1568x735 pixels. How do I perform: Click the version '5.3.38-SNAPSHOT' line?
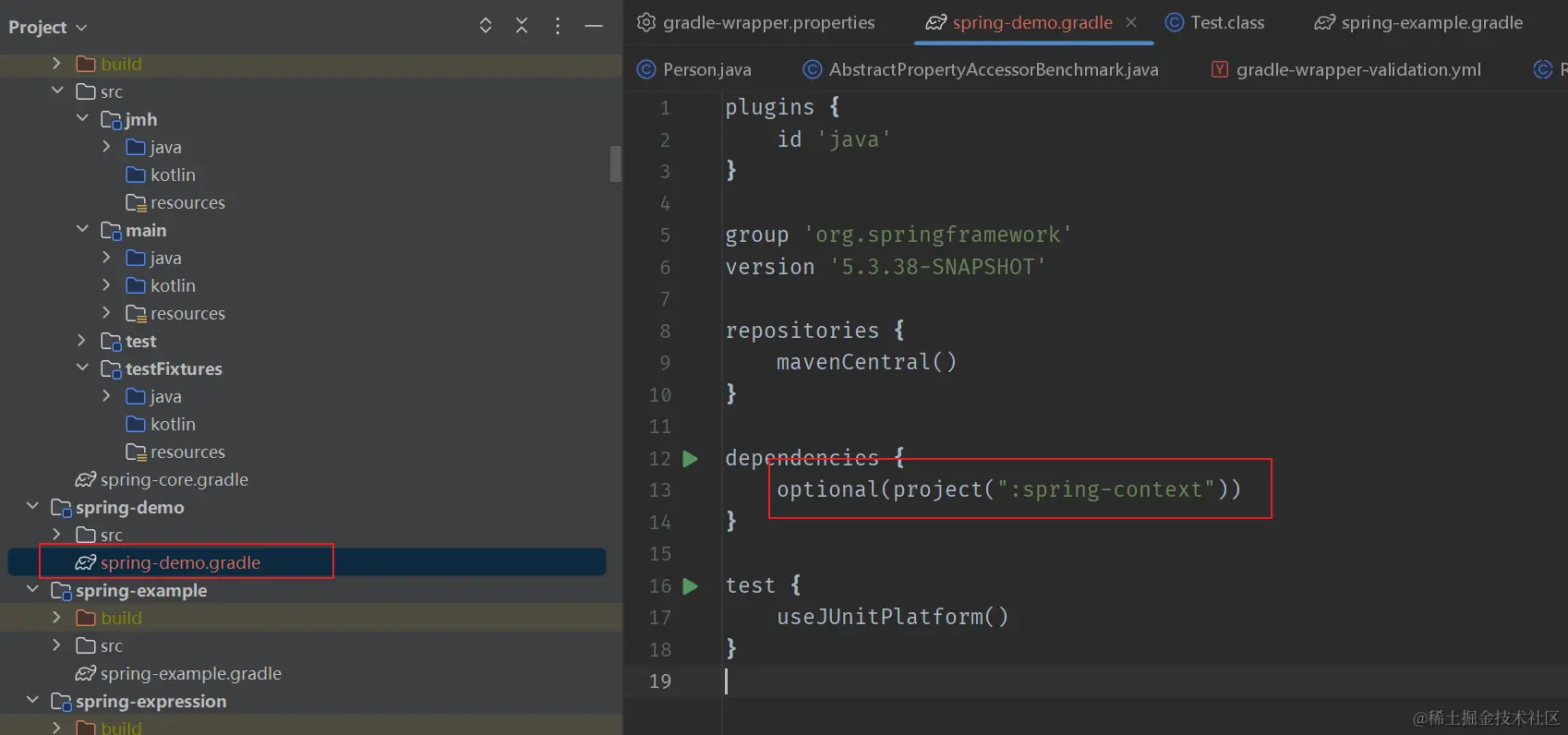coord(886,267)
